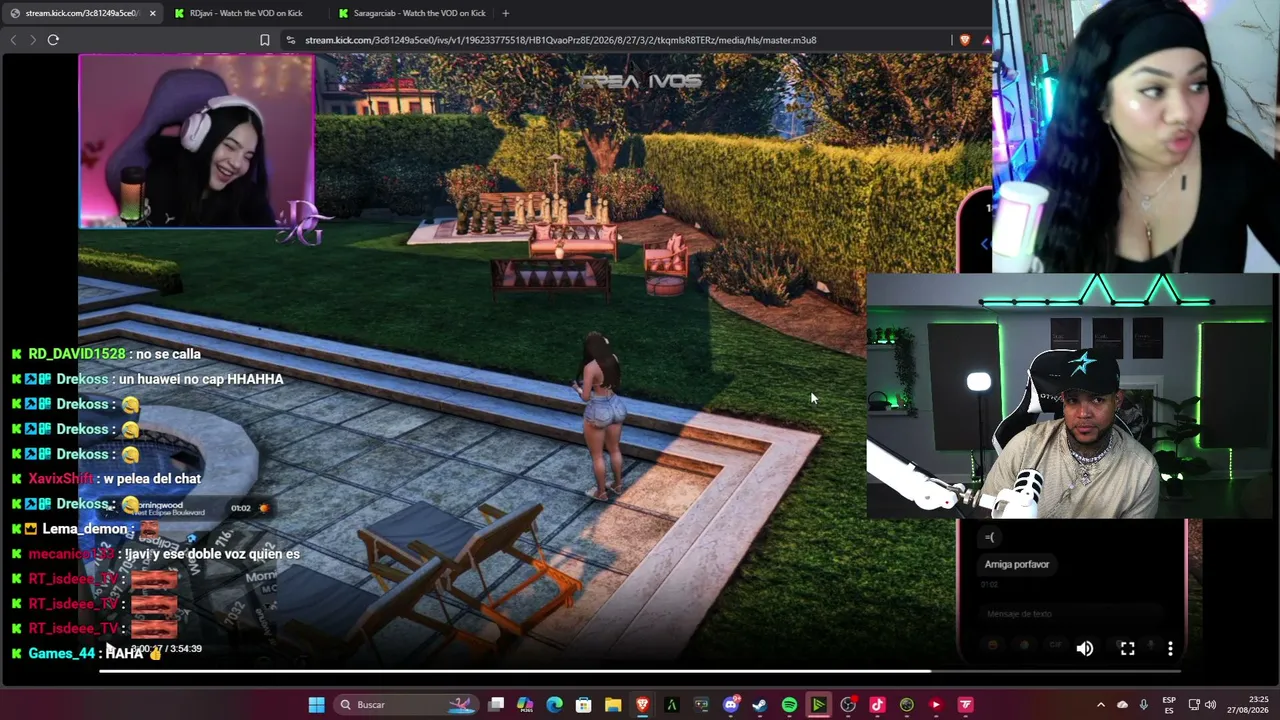This screenshot has height=720, width=1280.
Task: Click the chat message "no se calla"
Action: click(168, 354)
